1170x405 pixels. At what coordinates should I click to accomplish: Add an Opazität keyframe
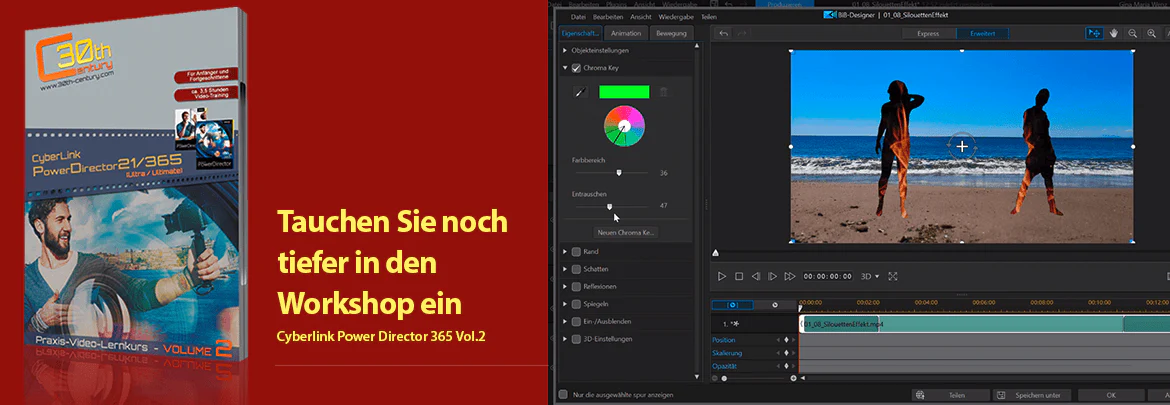pos(786,365)
